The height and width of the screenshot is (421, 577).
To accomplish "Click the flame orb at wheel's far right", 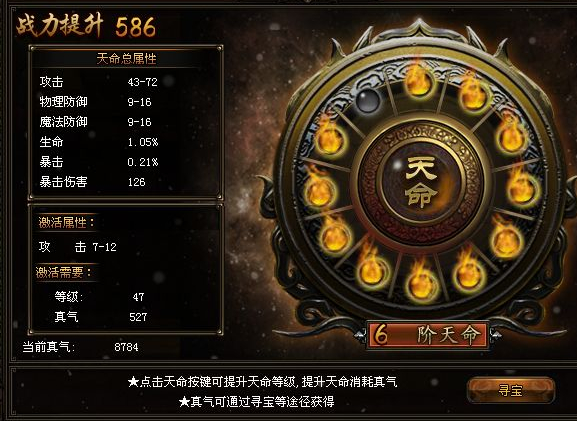I will [521, 186].
